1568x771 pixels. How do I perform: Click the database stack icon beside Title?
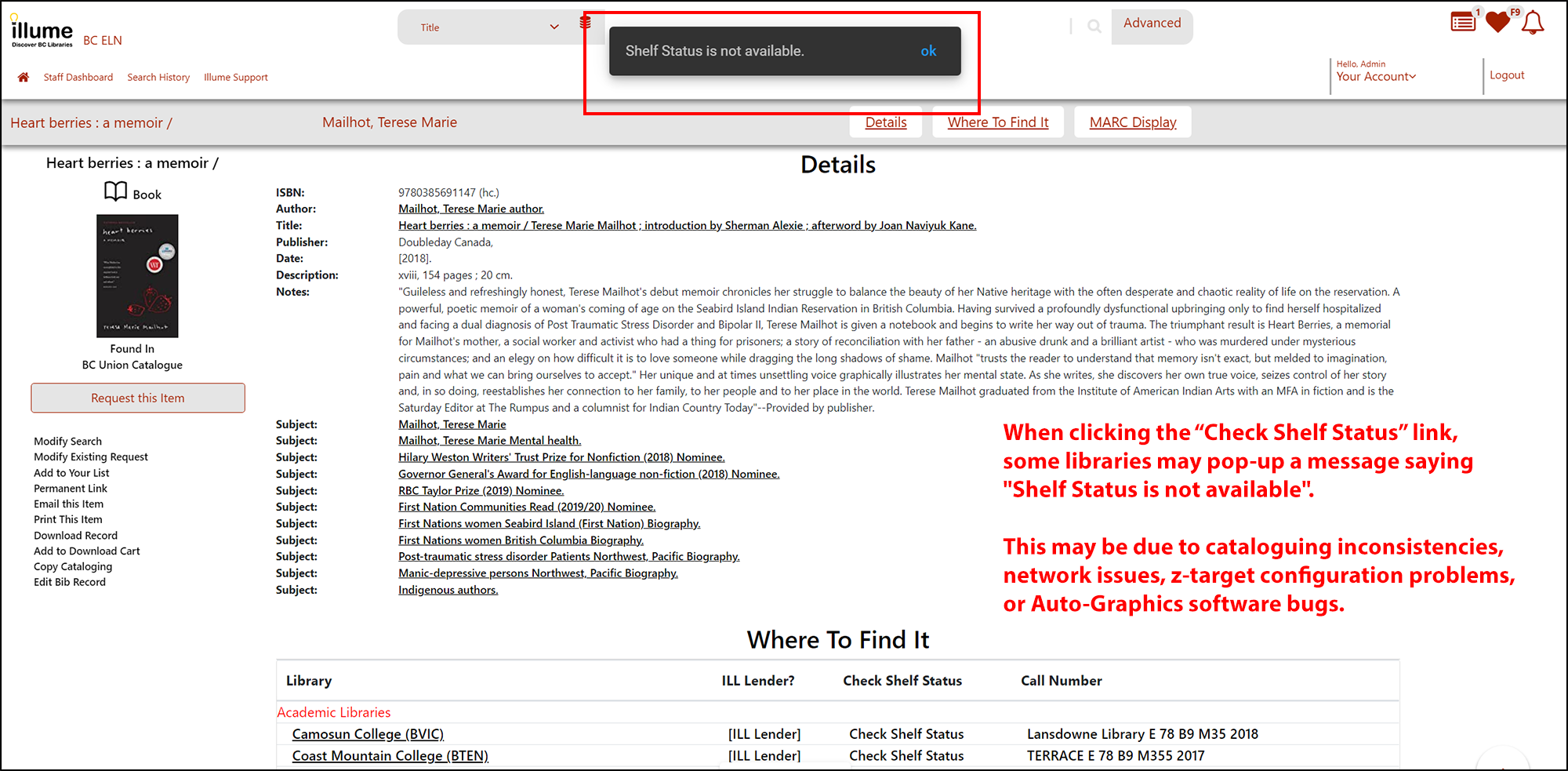click(585, 23)
